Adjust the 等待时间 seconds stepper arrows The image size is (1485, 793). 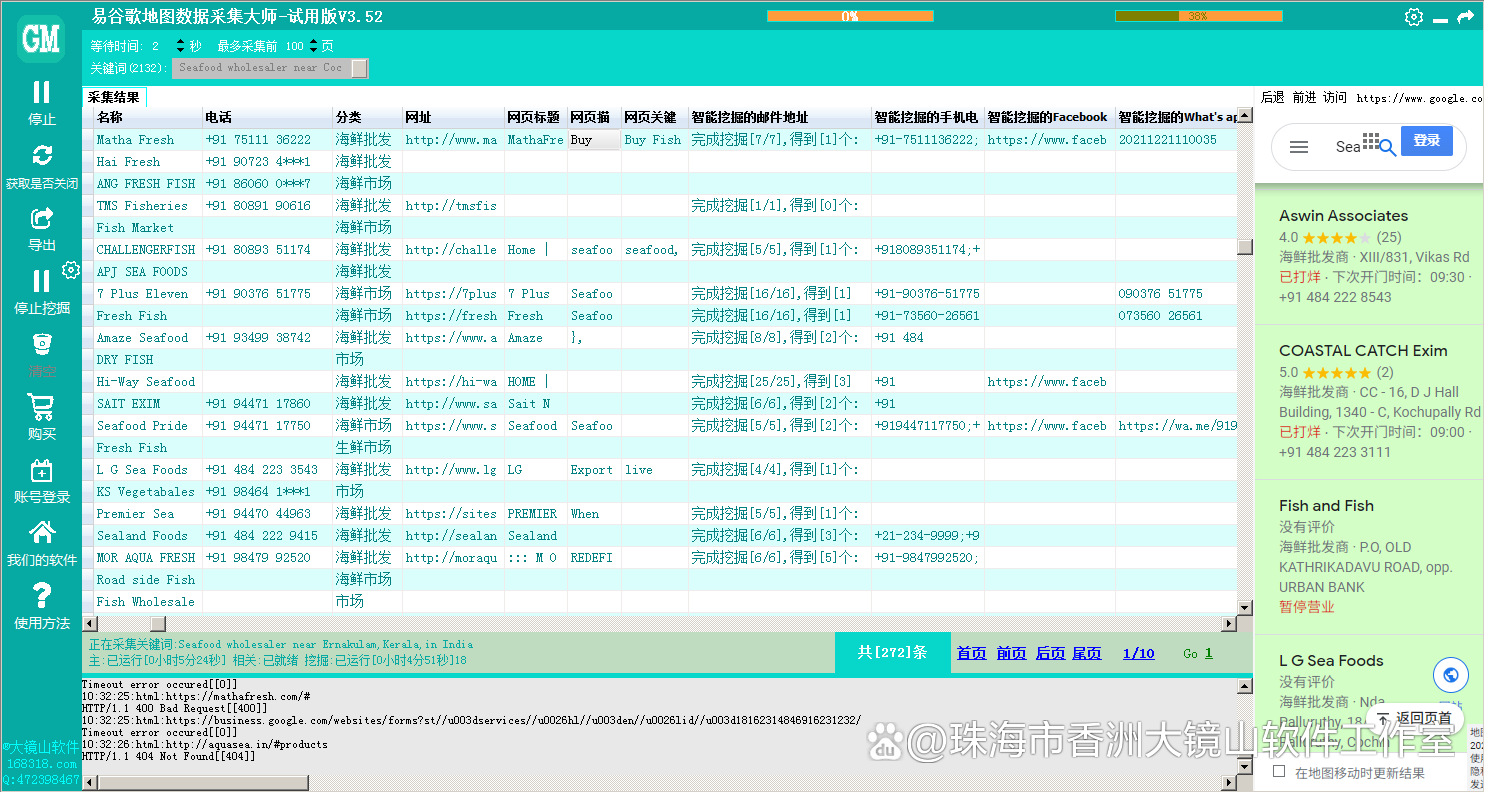pos(180,46)
